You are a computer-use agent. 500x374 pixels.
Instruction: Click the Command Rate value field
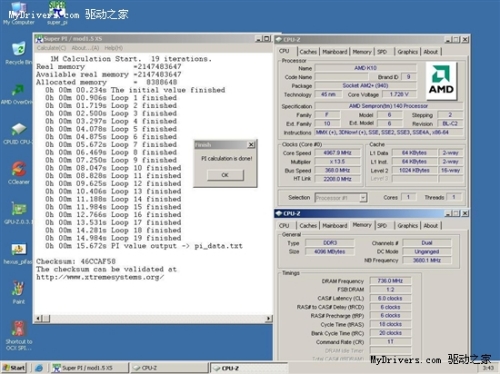tap(390, 342)
